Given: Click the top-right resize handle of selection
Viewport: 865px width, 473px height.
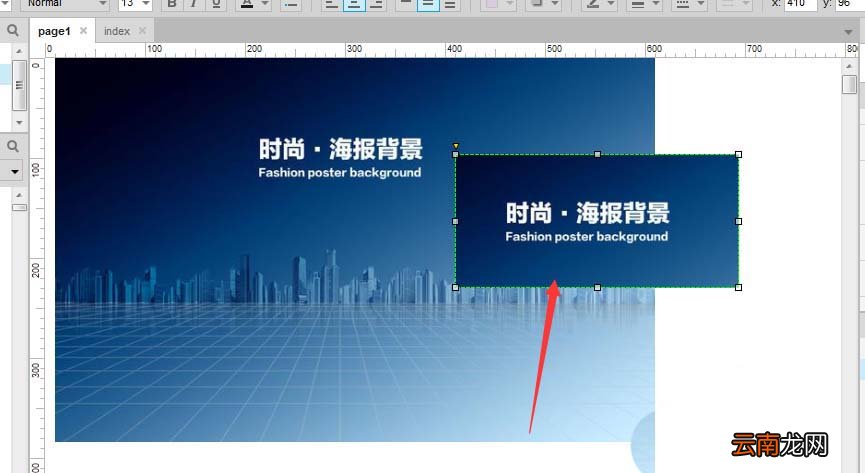Looking at the screenshot, I should (739, 155).
